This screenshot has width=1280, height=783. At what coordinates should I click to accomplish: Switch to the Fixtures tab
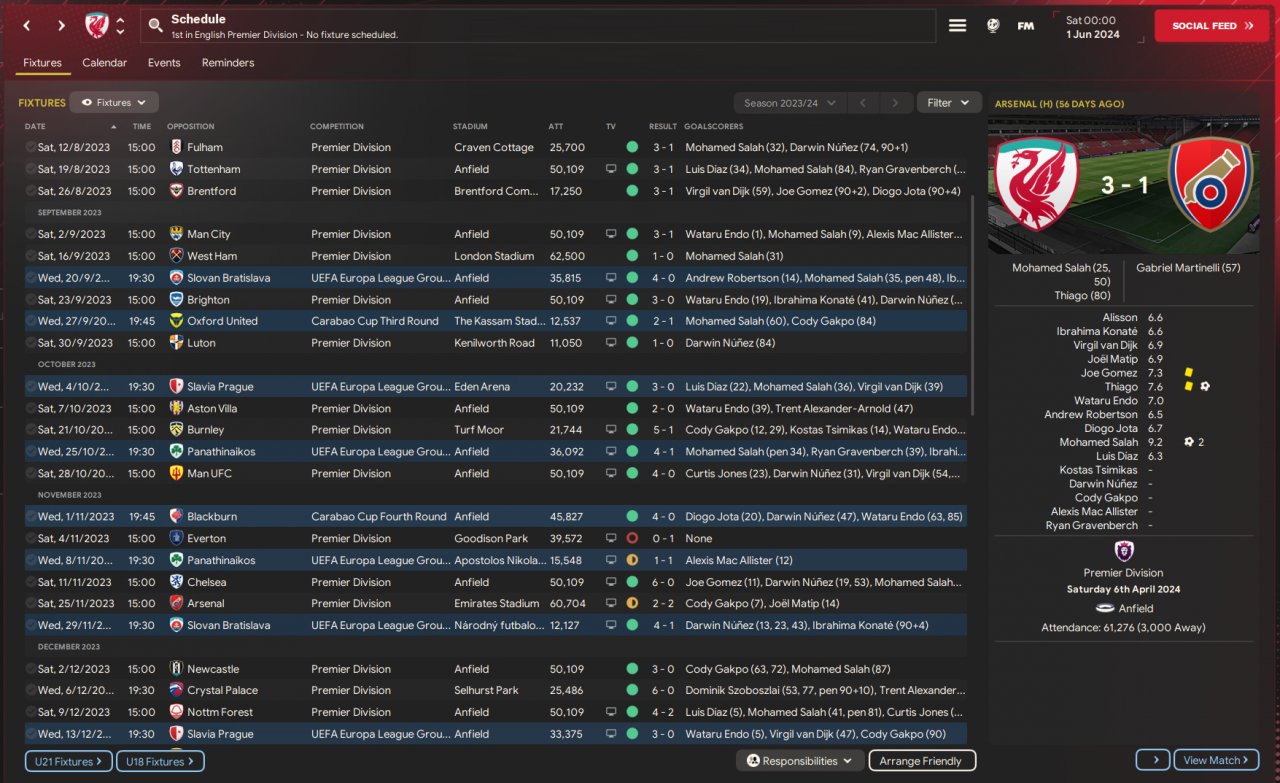click(43, 63)
